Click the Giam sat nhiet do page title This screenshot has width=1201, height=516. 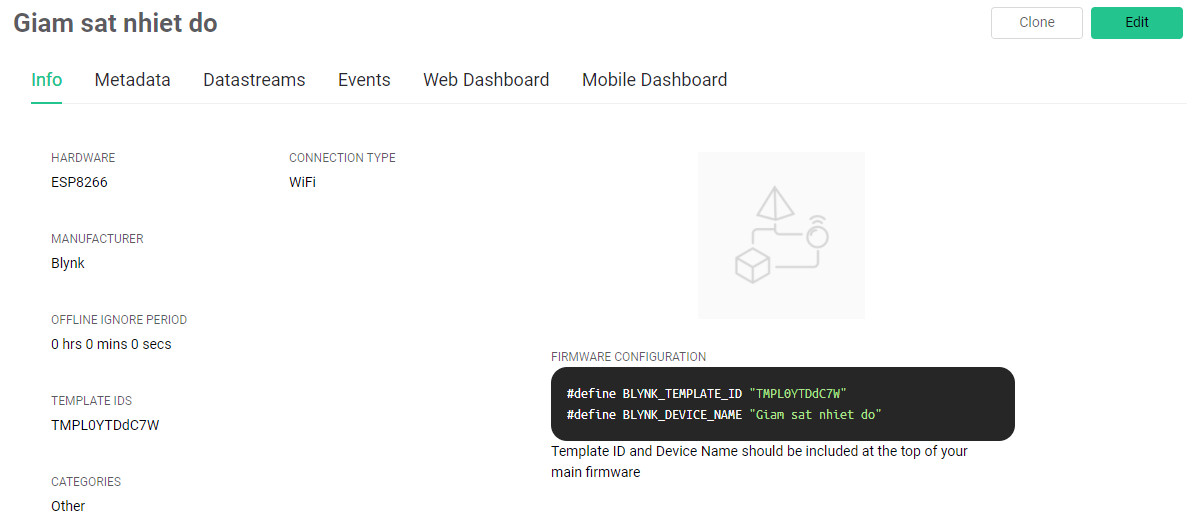[115, 23]
